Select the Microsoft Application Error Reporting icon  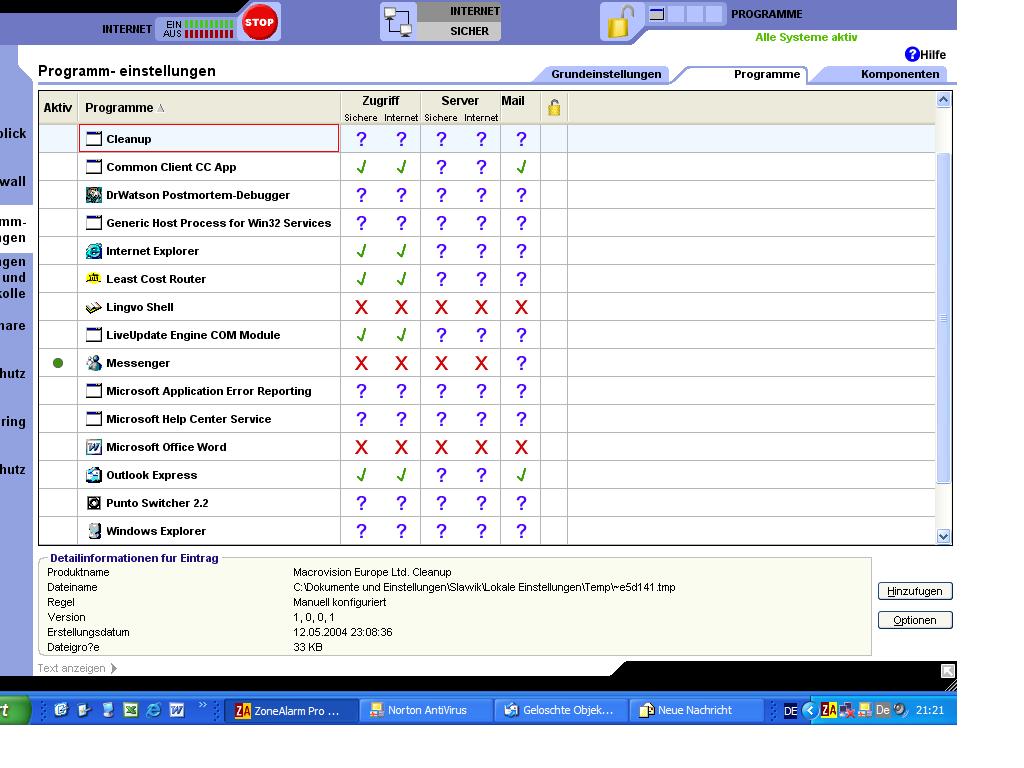tap(94, 391)
